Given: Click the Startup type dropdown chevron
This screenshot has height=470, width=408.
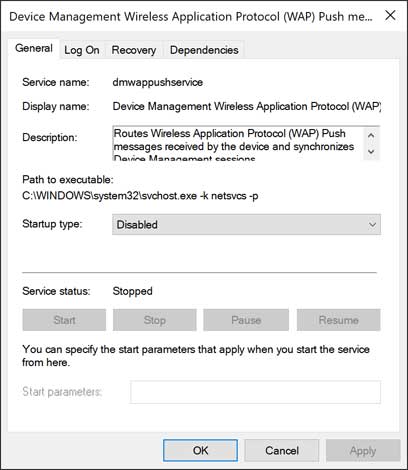Looking at the screenshot, I should click(x=372, y=225).
